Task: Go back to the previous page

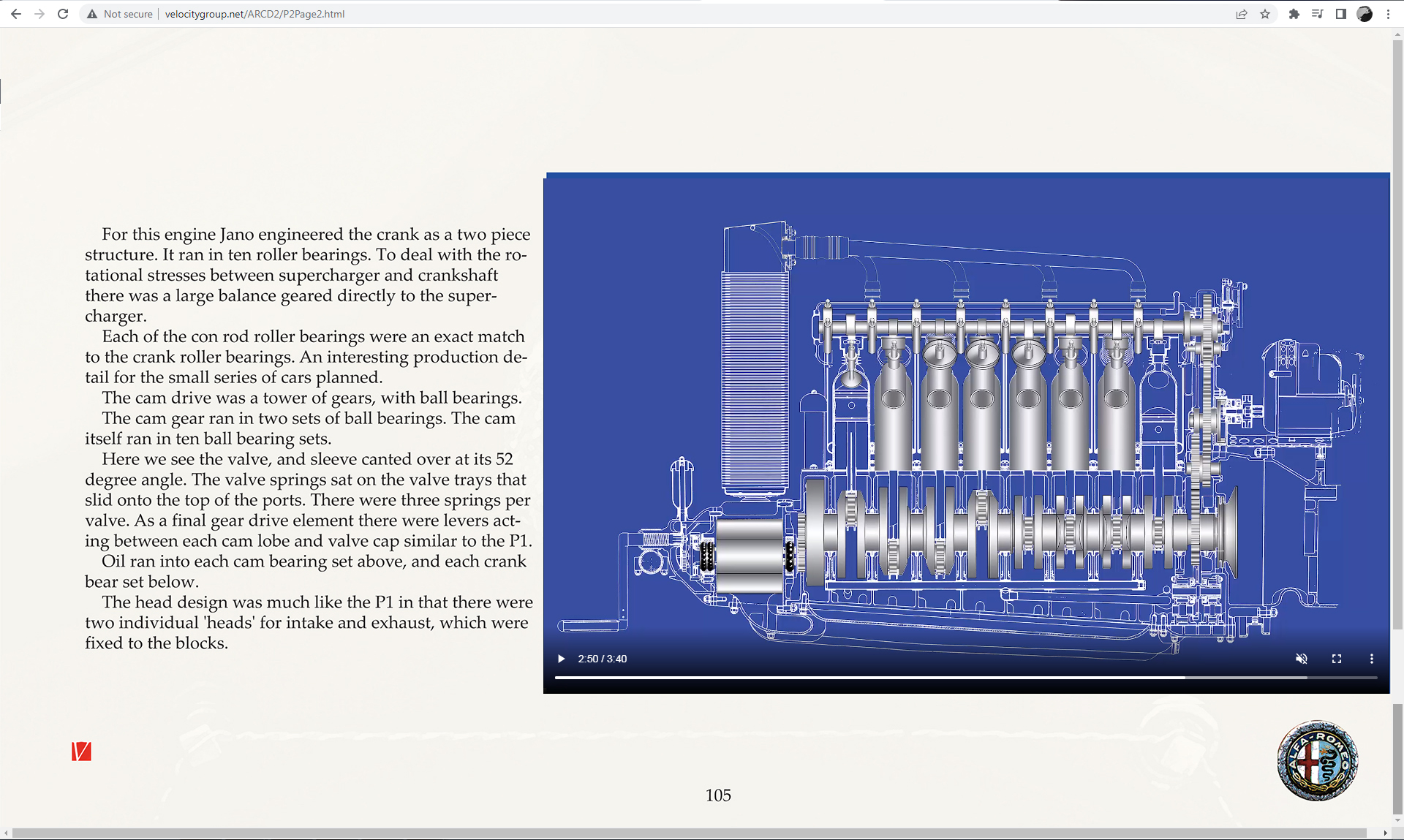Action: 16,14
